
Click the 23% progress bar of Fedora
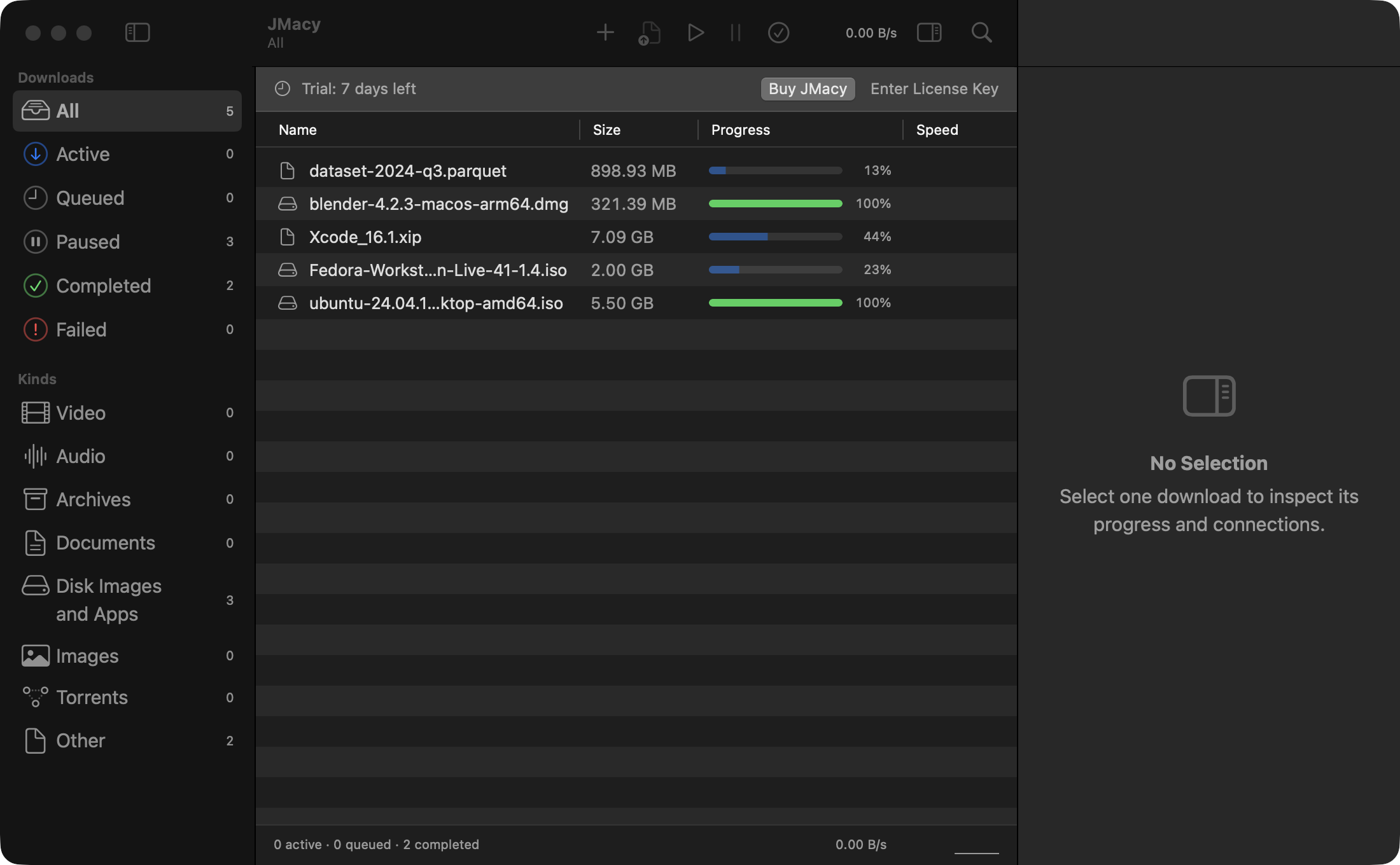775,270
